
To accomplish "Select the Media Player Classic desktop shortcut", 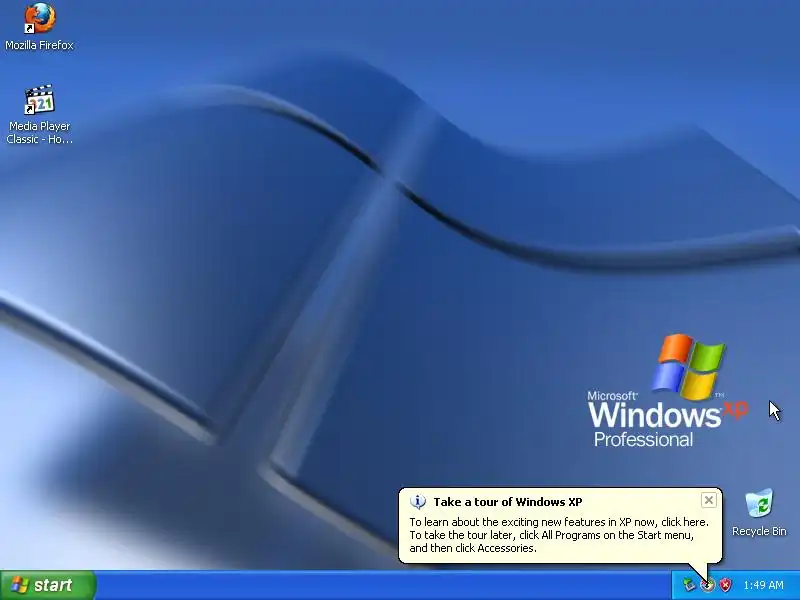I will click(39, 114).
